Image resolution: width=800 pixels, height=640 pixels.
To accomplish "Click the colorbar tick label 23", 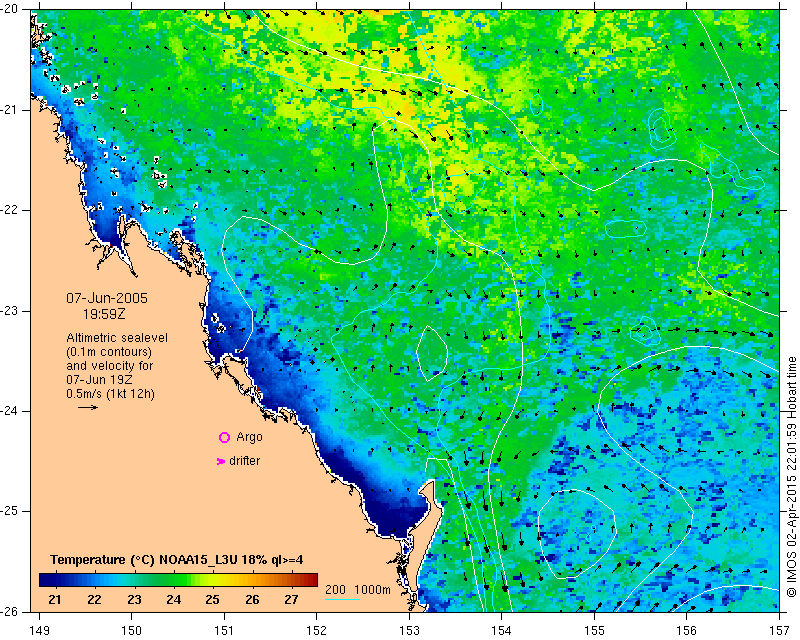I will point(134,600).
